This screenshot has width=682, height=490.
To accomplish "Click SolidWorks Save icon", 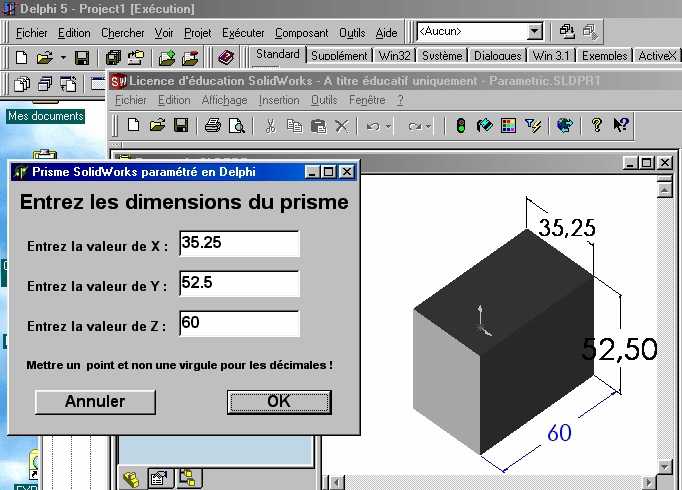I will pos(181,126).
